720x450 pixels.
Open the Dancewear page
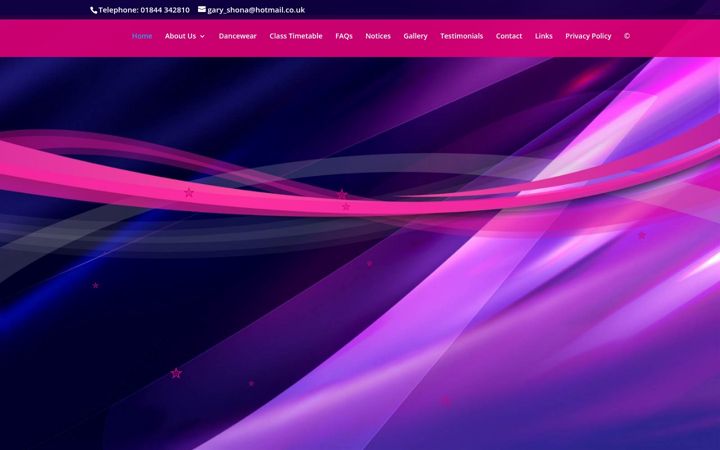pos(237,36)
